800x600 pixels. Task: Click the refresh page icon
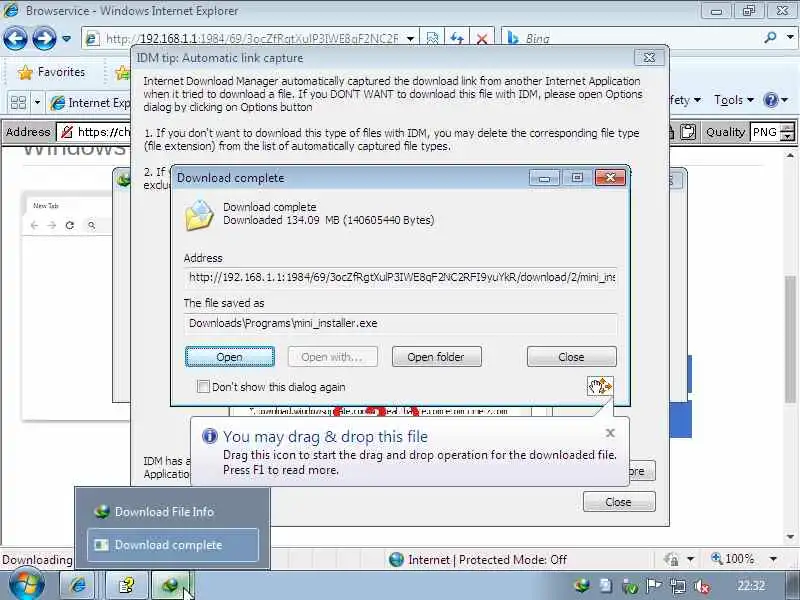(457, 38)
